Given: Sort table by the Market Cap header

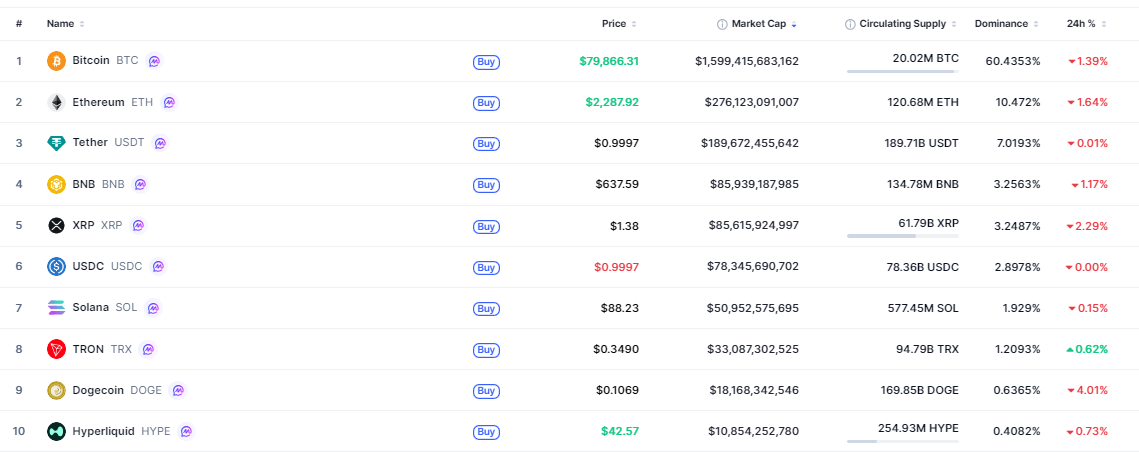Looking at the screenshot, I should coord(763,24).
